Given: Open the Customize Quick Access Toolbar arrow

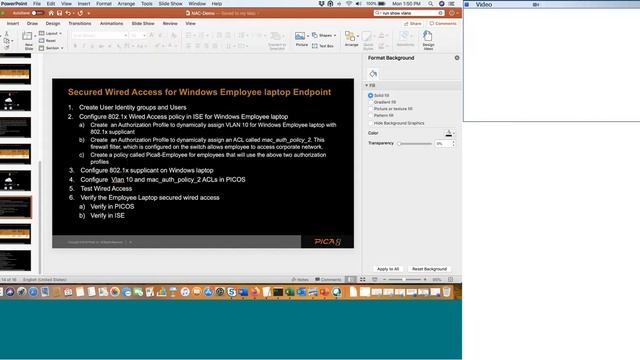Looking at the screenshot, I should 89,13.
